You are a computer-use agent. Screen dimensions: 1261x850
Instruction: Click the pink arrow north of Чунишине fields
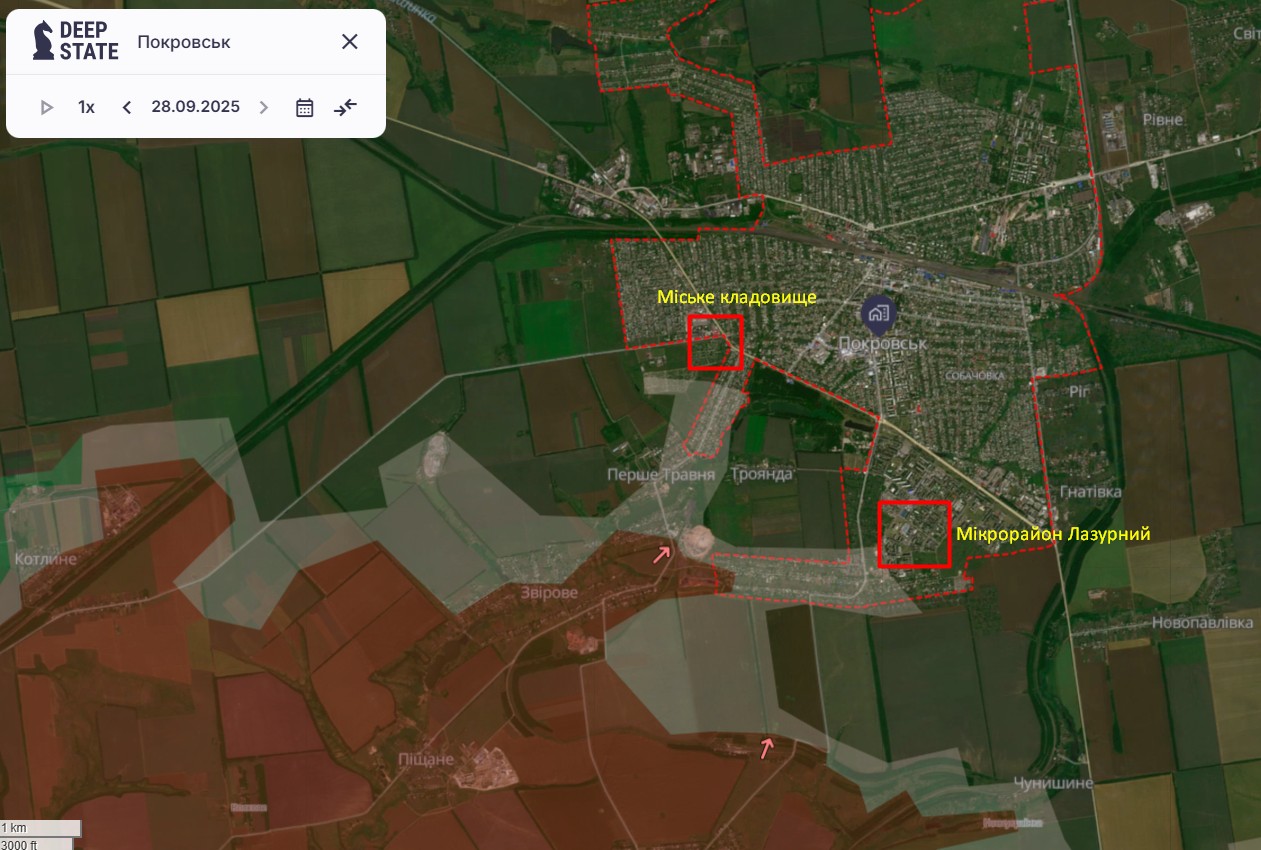767,747
